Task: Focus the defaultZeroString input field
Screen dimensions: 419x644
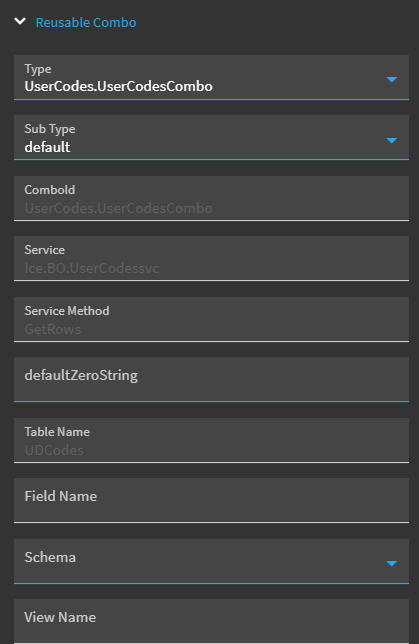Action: point(211,380)
